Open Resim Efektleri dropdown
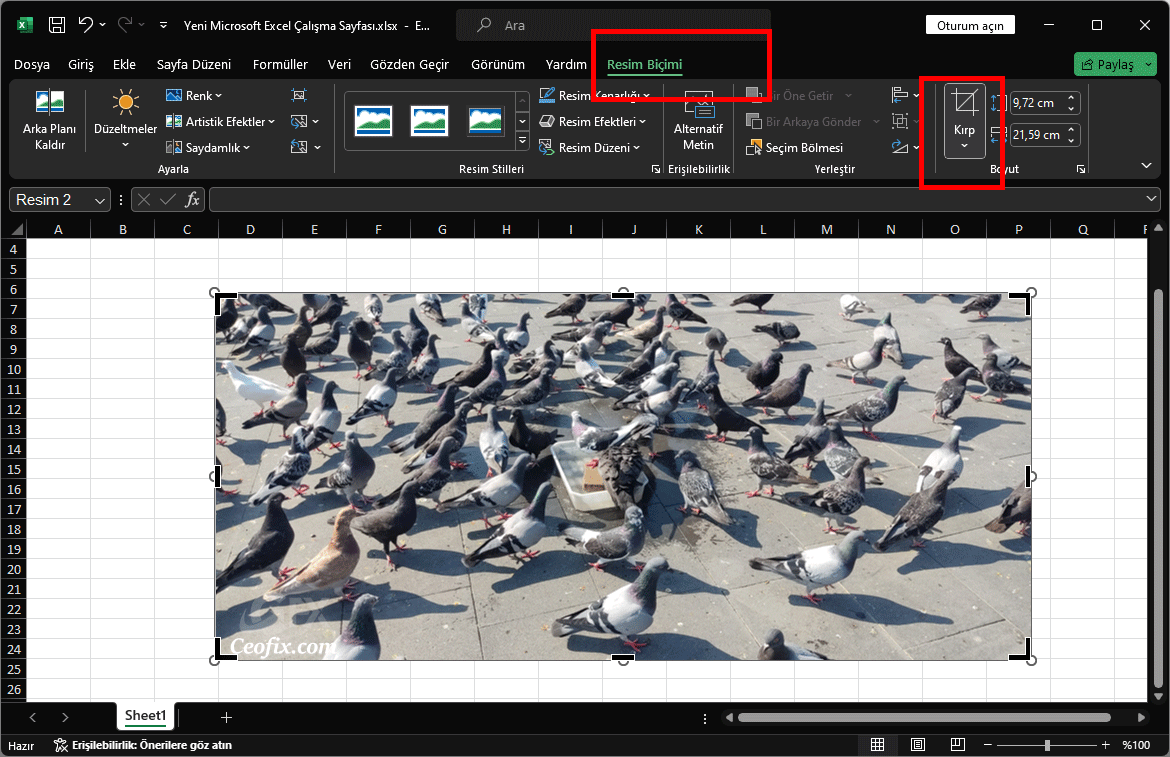The image size is (1170, 757). pos(592,122)
